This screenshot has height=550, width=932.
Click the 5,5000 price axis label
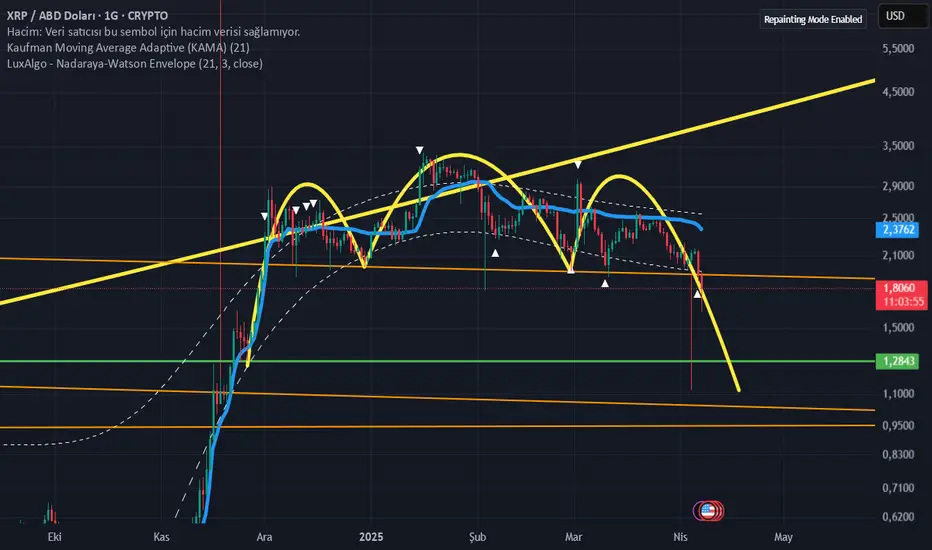click(x=898, y=49)
